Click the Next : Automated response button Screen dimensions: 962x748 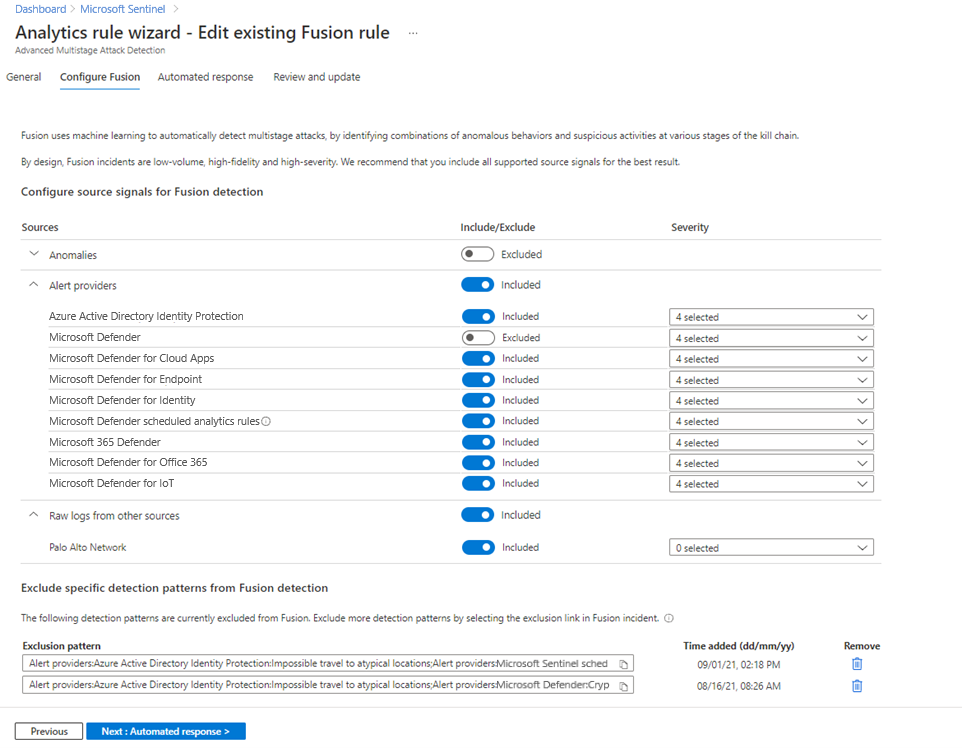pos(166,731)
